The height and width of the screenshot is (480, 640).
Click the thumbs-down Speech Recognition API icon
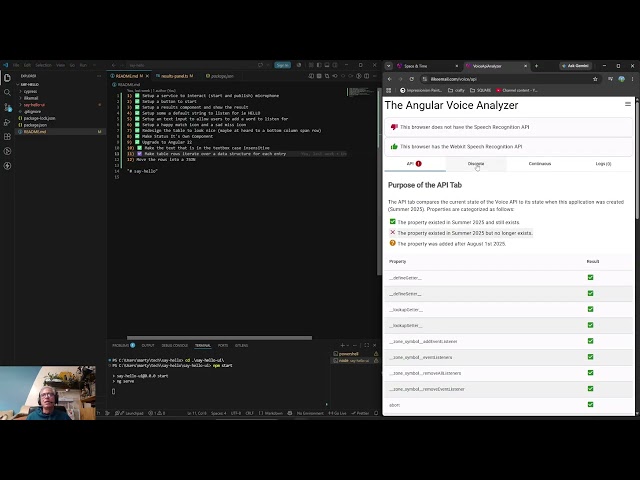(394, 127)
